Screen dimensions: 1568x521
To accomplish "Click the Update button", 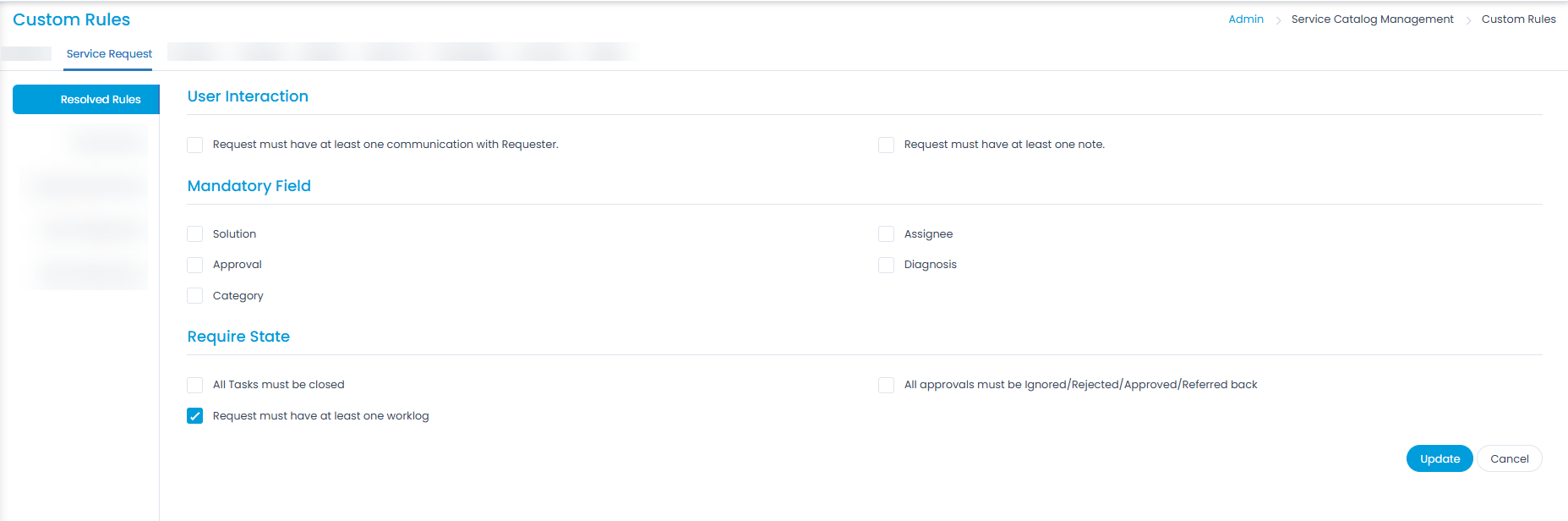I will pos(1440,458).
